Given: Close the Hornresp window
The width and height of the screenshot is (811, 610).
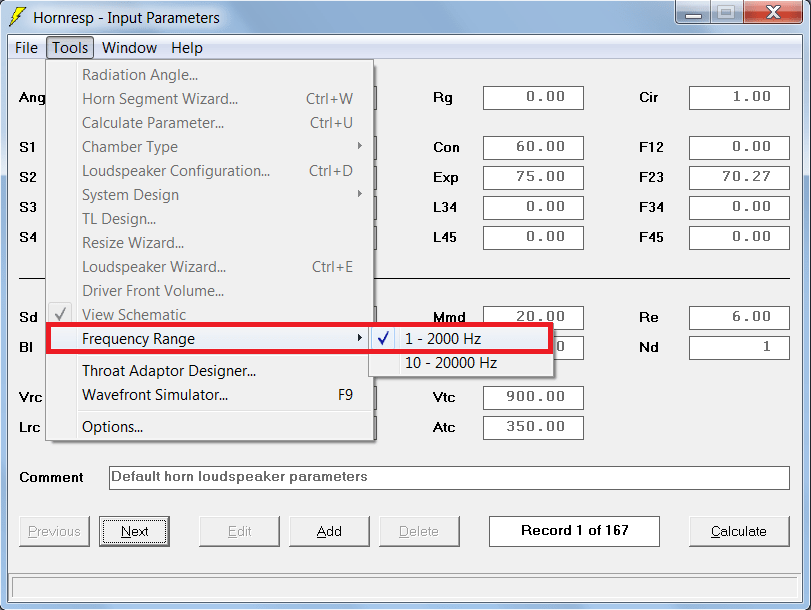Looking at the screenshot, I should [x=773, y=12].
